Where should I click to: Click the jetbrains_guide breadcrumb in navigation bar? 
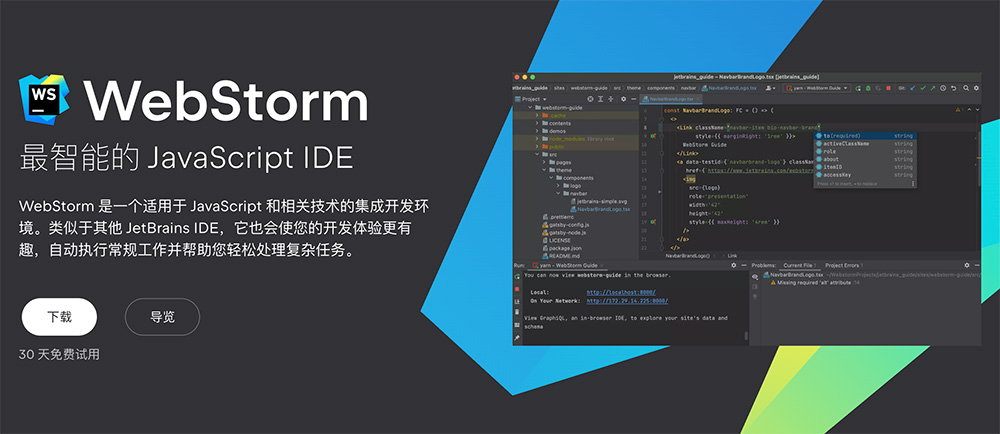(x=530, y=88)
